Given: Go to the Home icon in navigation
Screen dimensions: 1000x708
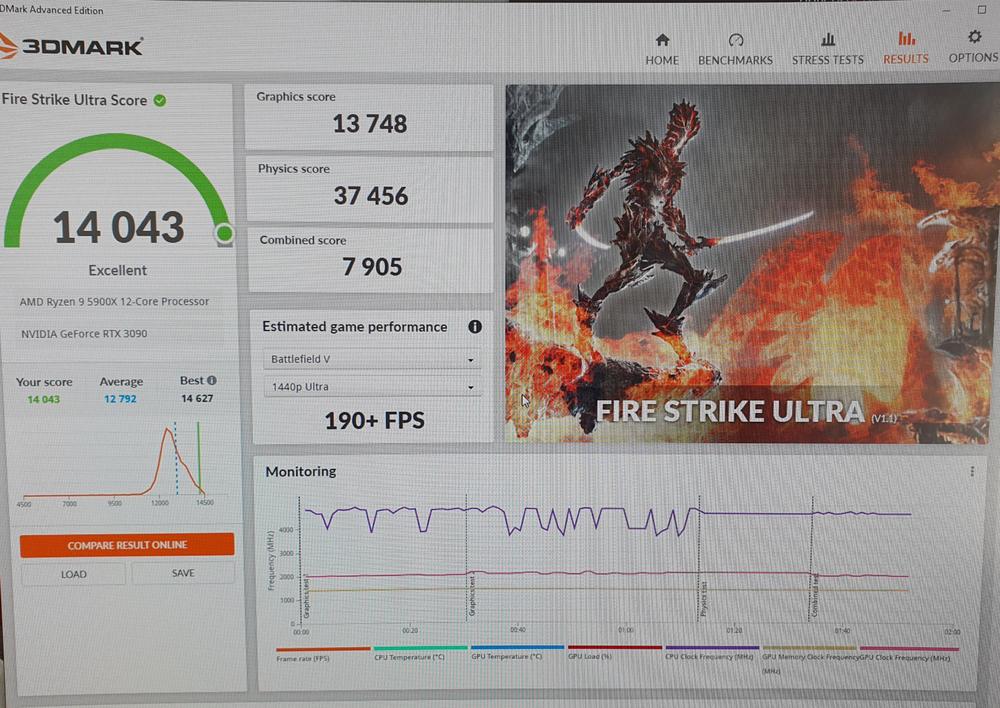Looking at the screenshot, I should 662,40.
